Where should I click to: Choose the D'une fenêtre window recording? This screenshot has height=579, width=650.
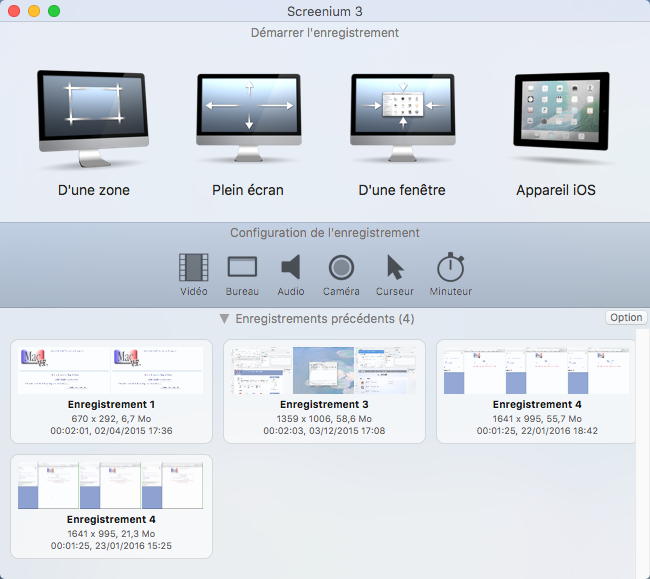[x=403, y=118]
